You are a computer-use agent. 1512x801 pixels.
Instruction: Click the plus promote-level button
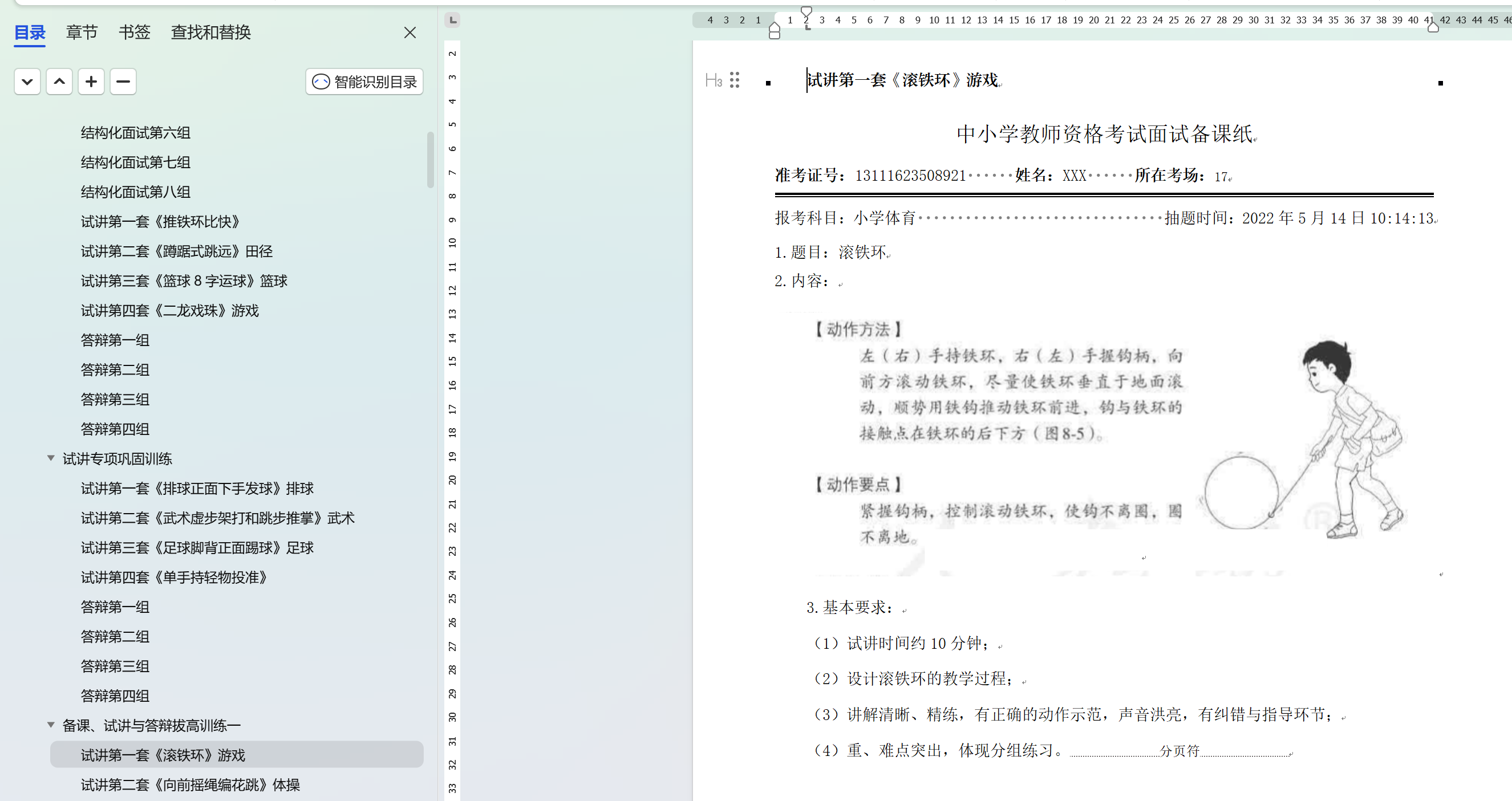click(x=91, y=82)
